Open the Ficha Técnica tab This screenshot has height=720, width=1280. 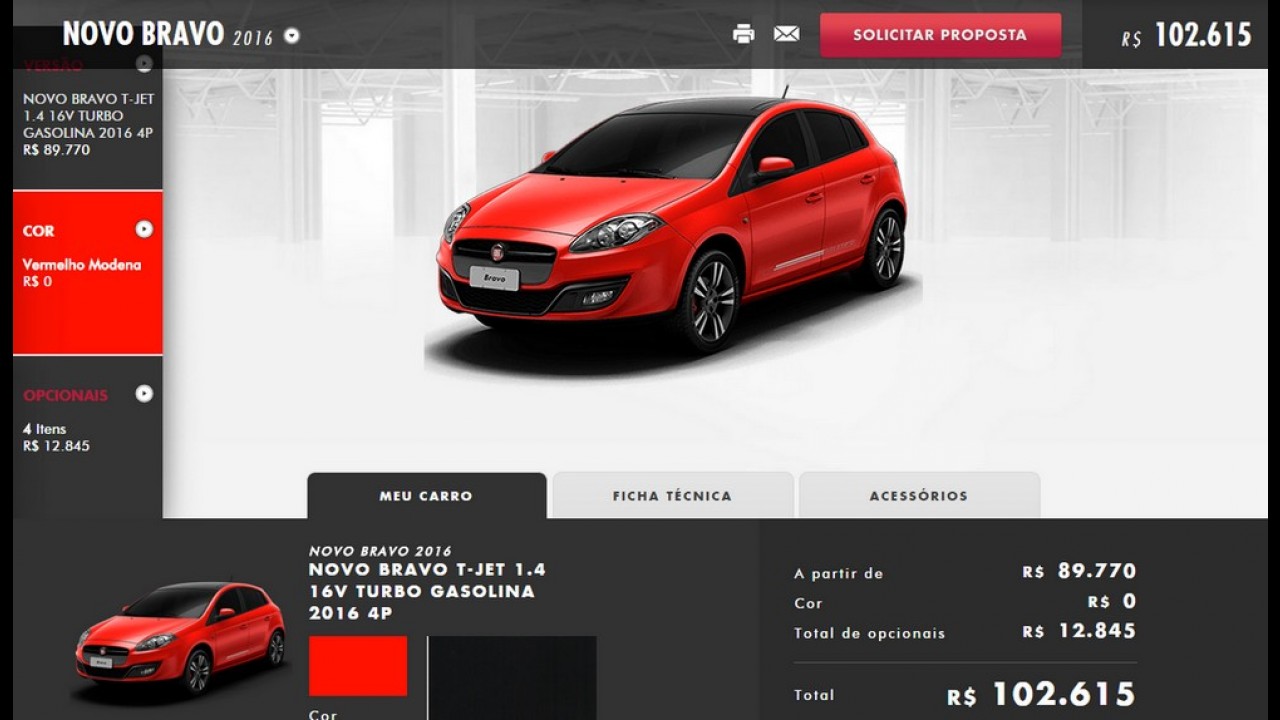tap(672, 496)
